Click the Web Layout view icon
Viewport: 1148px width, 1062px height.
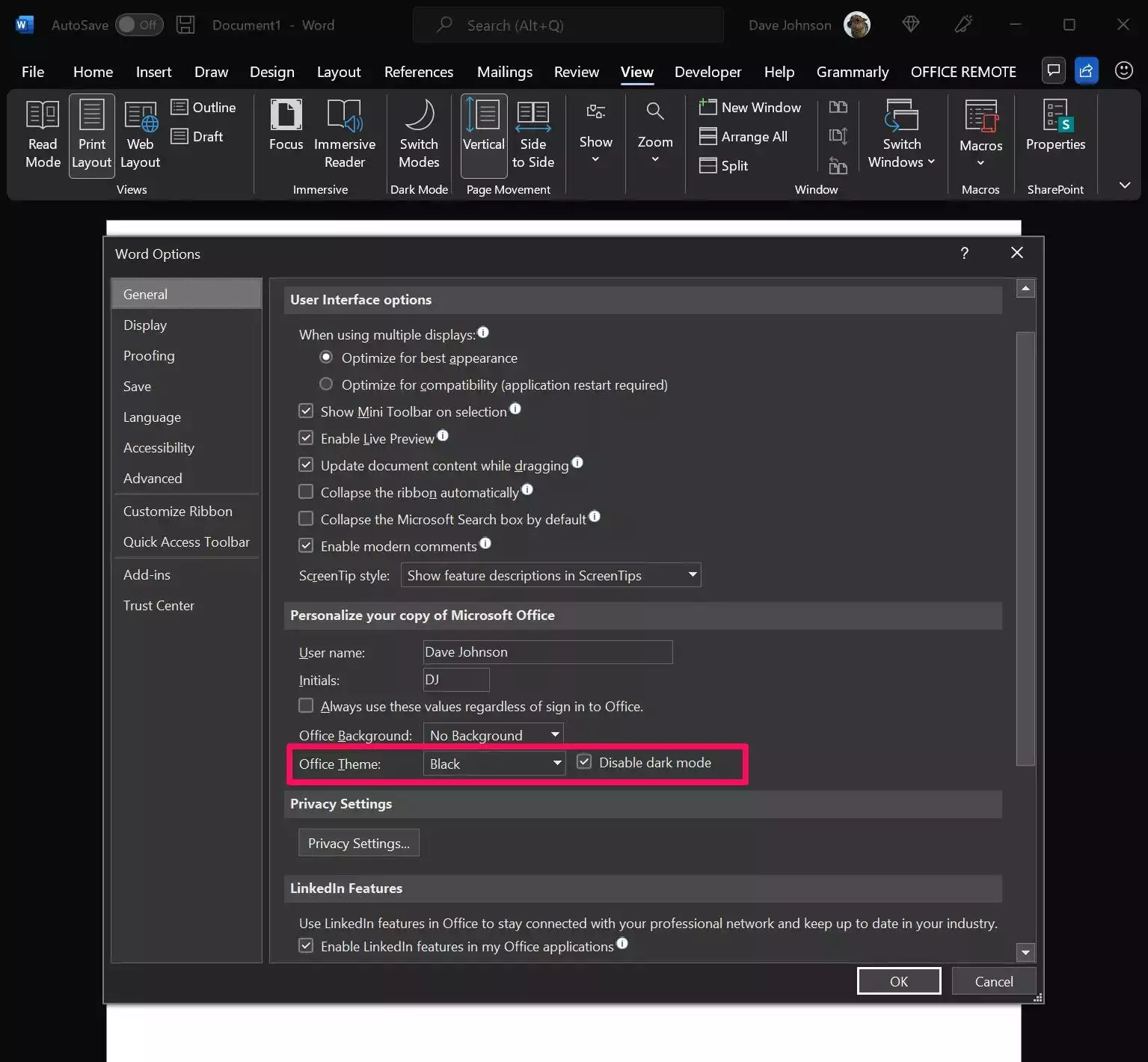(140, 135)
